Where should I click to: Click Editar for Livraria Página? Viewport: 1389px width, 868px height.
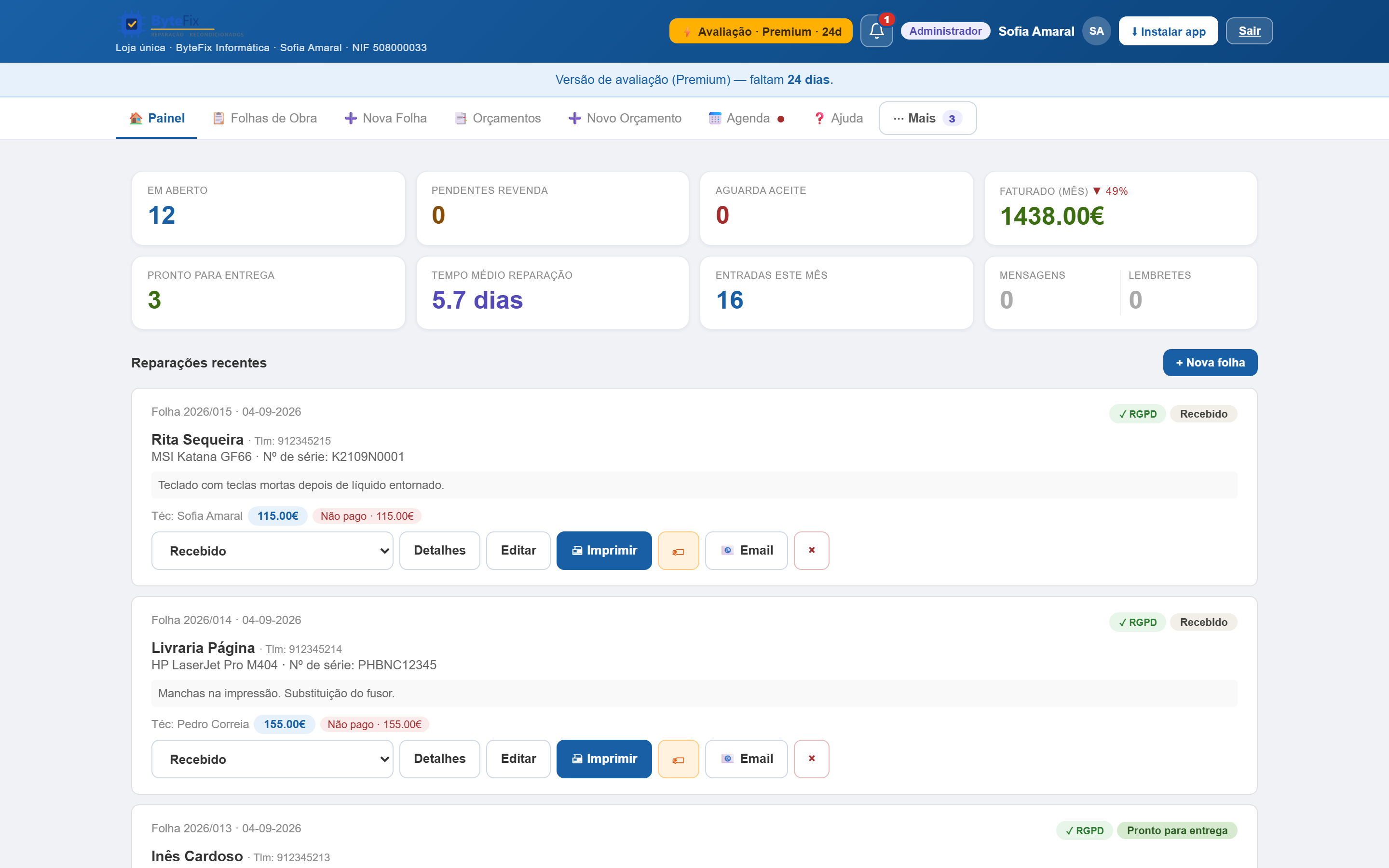click(x=518, y=759)
